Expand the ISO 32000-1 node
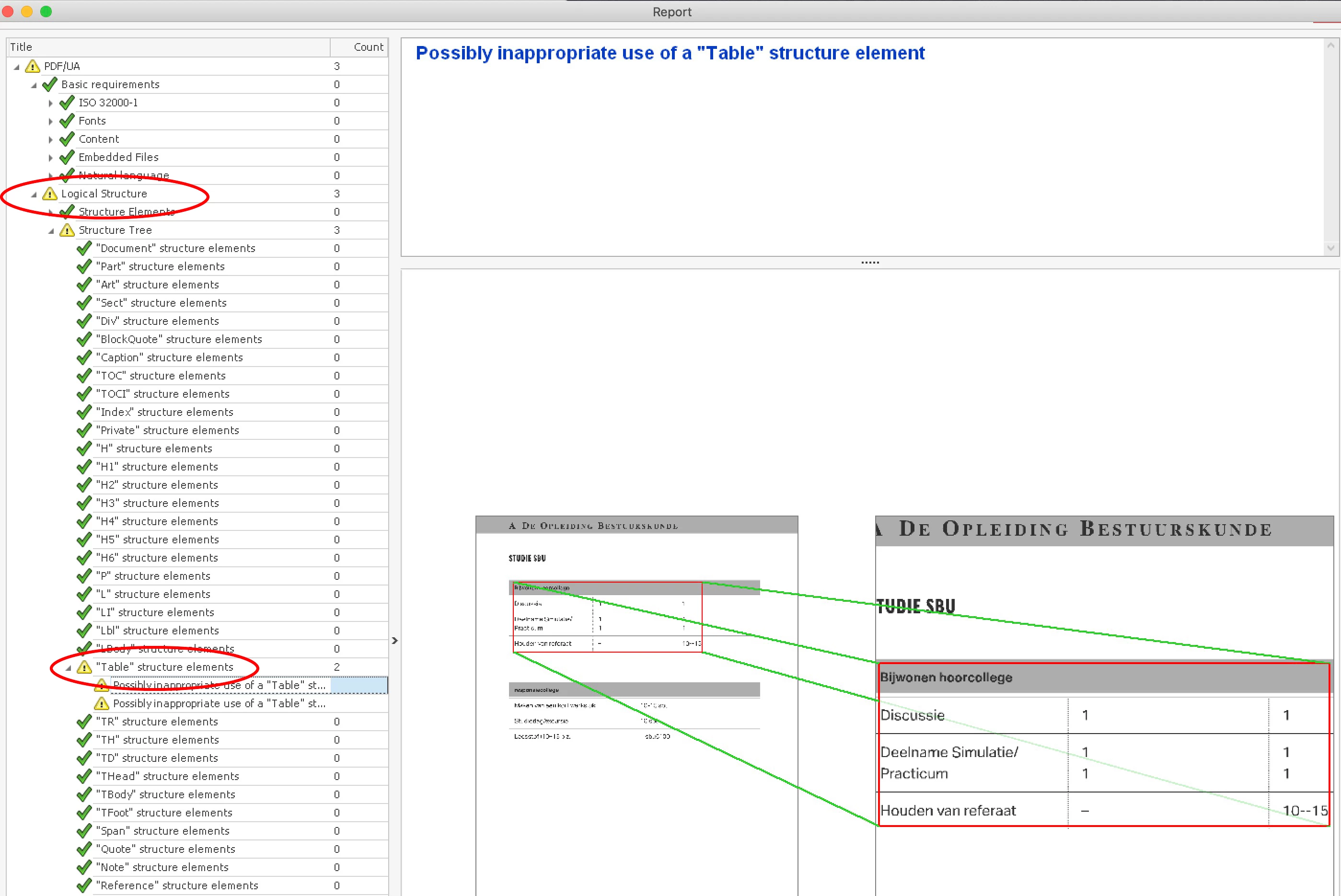Image resolution: width=1341 pixels, height=896 pixels. pyautogui.click(x=50, y=103)
